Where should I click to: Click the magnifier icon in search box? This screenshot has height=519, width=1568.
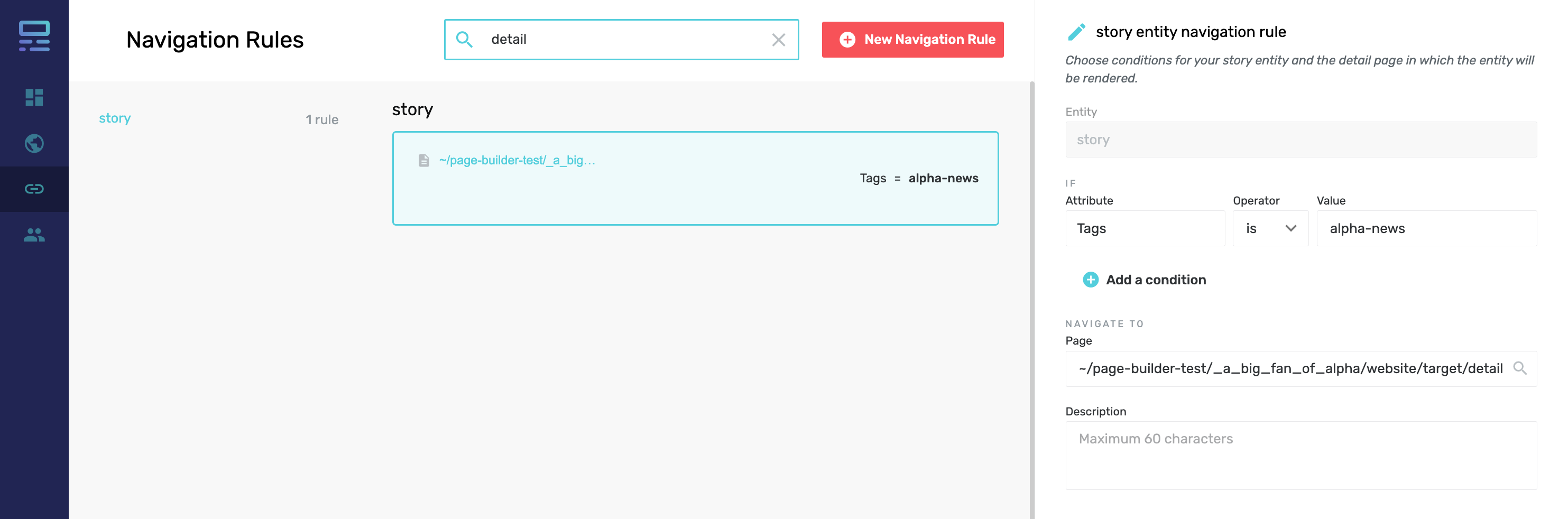465,40
